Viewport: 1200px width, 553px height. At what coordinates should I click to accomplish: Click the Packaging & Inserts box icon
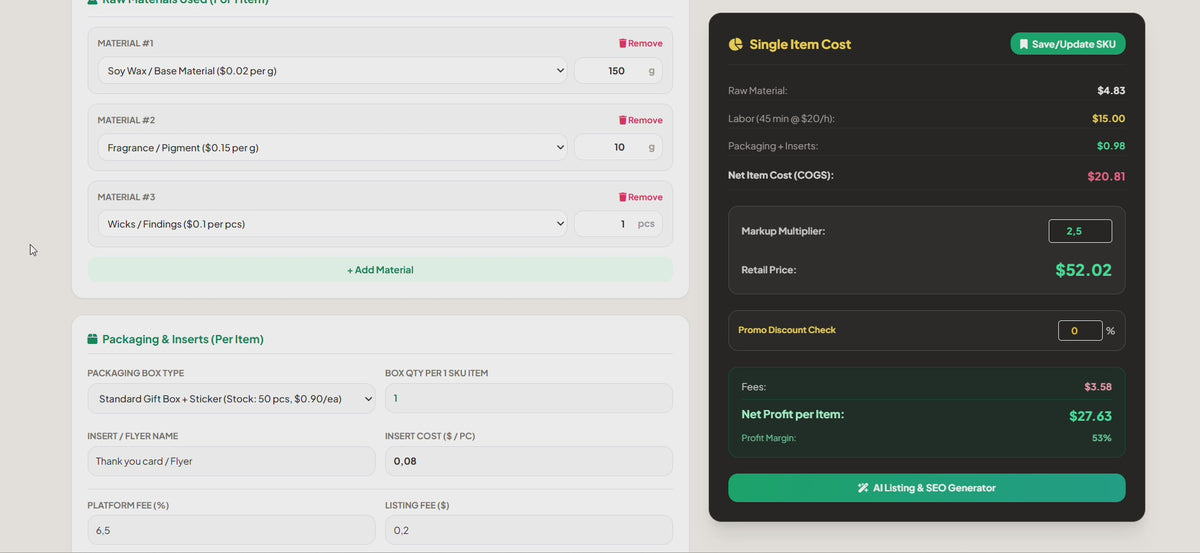coord(93,339)
